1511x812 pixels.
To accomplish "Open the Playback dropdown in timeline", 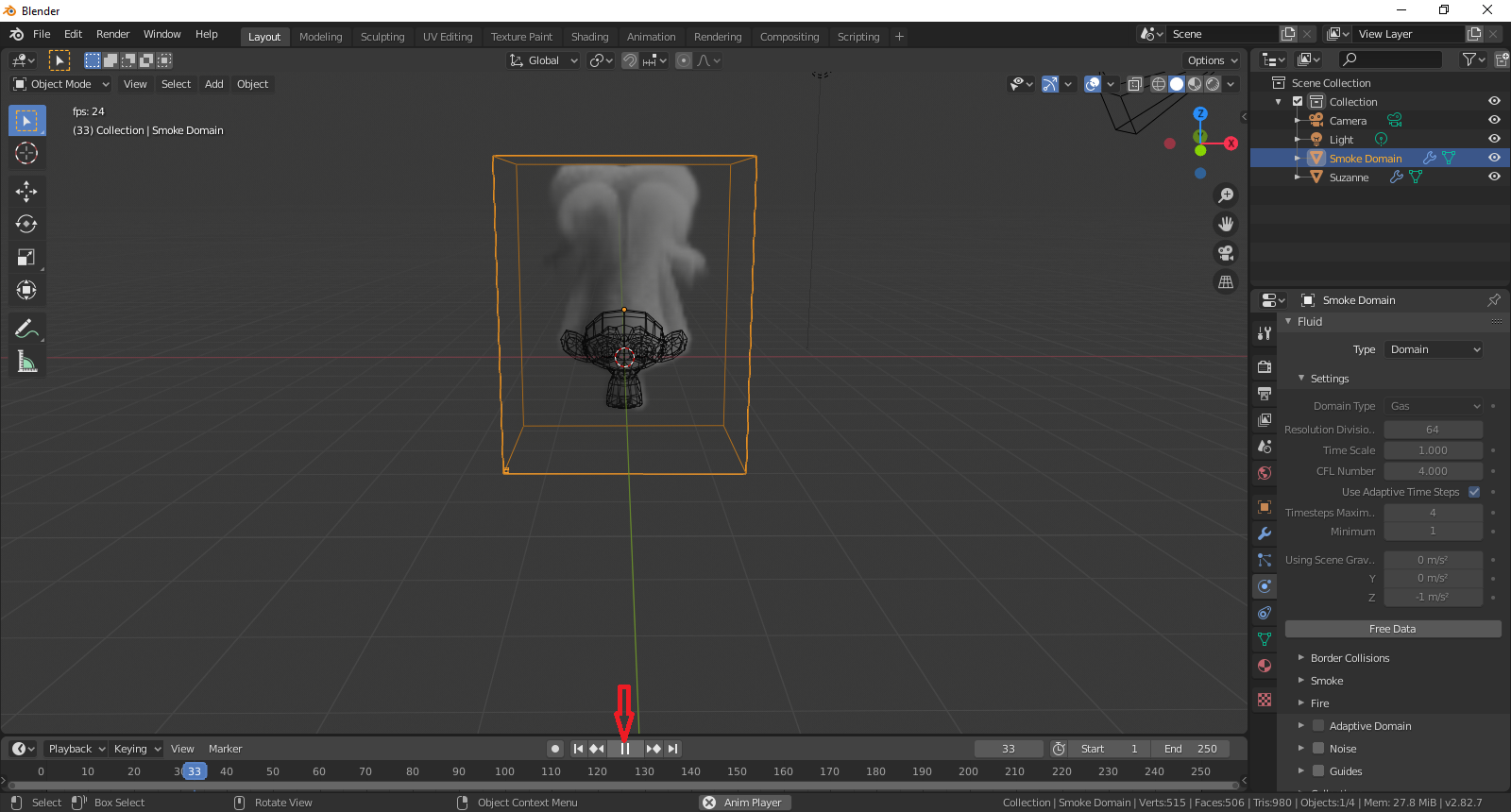I will pyautogui.click(x=76, y=749).
